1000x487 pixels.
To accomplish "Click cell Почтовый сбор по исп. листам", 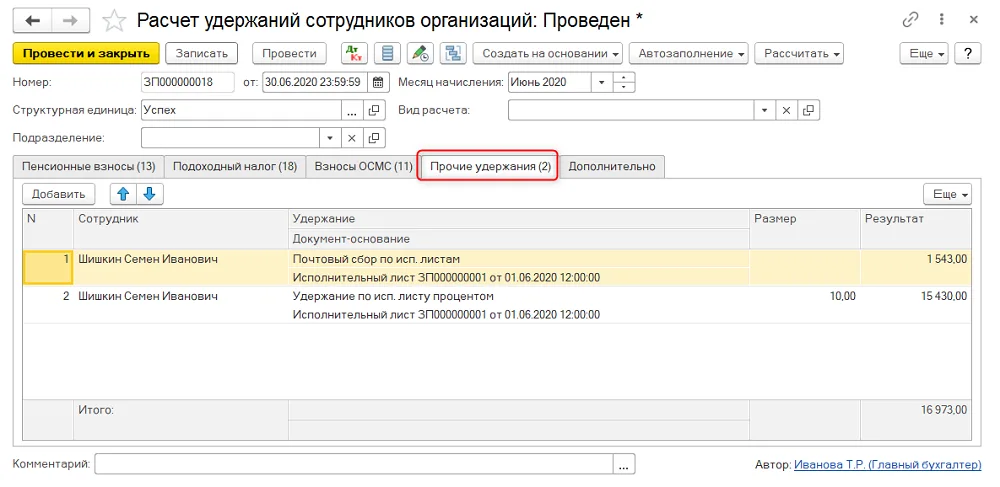I will [376, 259].
